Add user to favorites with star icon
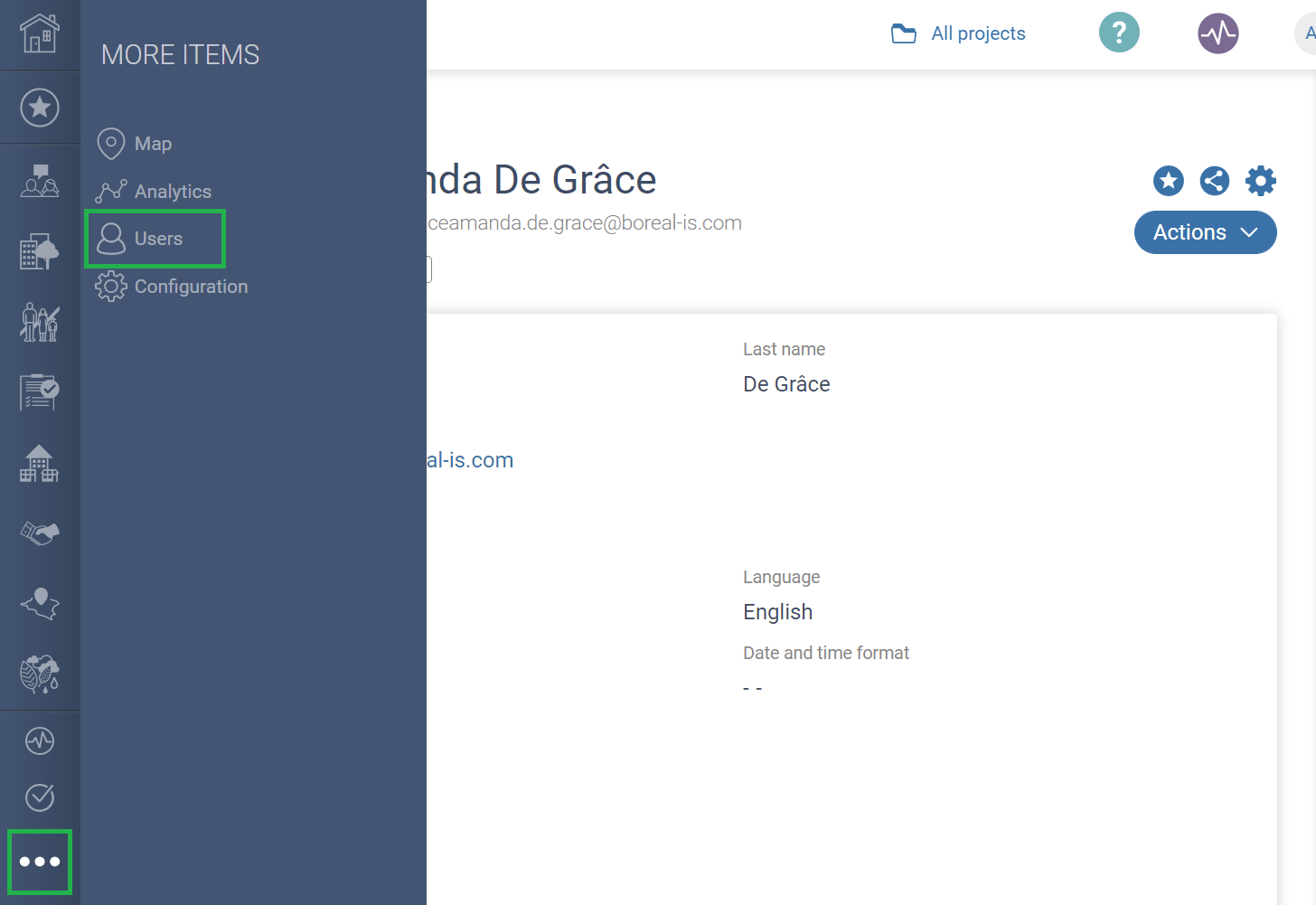The height and width of the screenshot is (905, 1316). point(1169,181)
